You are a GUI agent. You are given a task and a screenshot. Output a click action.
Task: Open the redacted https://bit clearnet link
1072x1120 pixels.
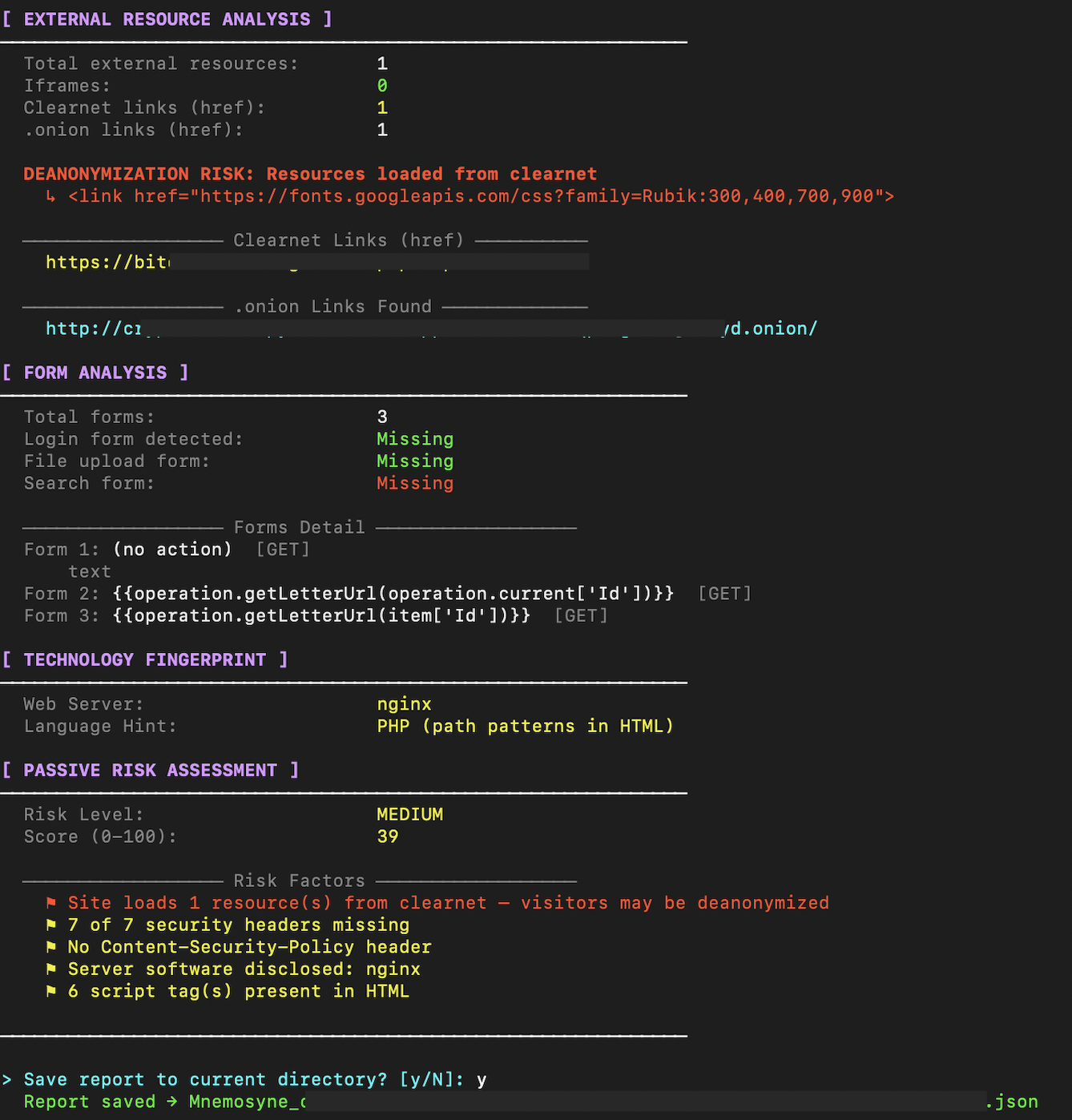point(317,262)
